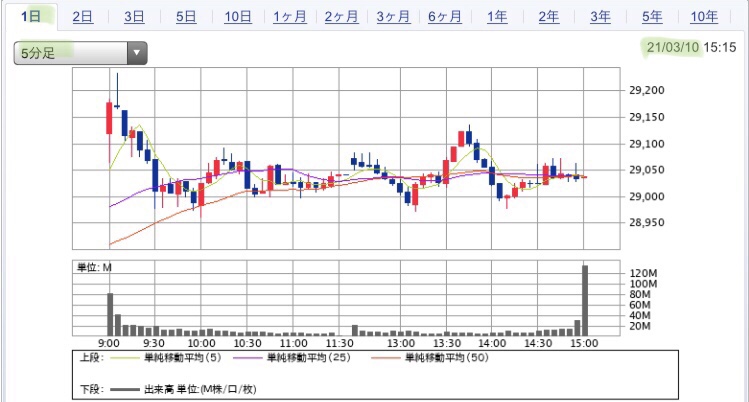Click the 29,150 price axis label

click(x=647, y=117)
